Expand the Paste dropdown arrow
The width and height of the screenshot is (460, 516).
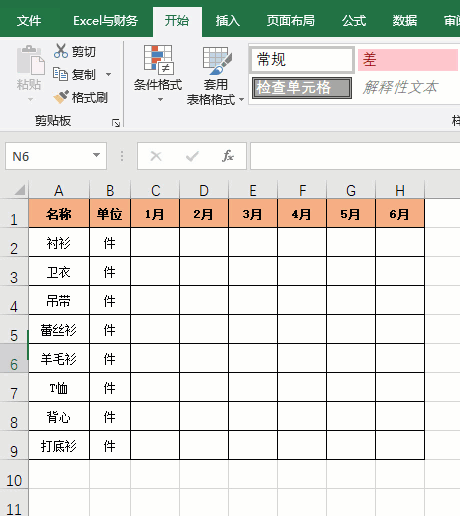30,99
